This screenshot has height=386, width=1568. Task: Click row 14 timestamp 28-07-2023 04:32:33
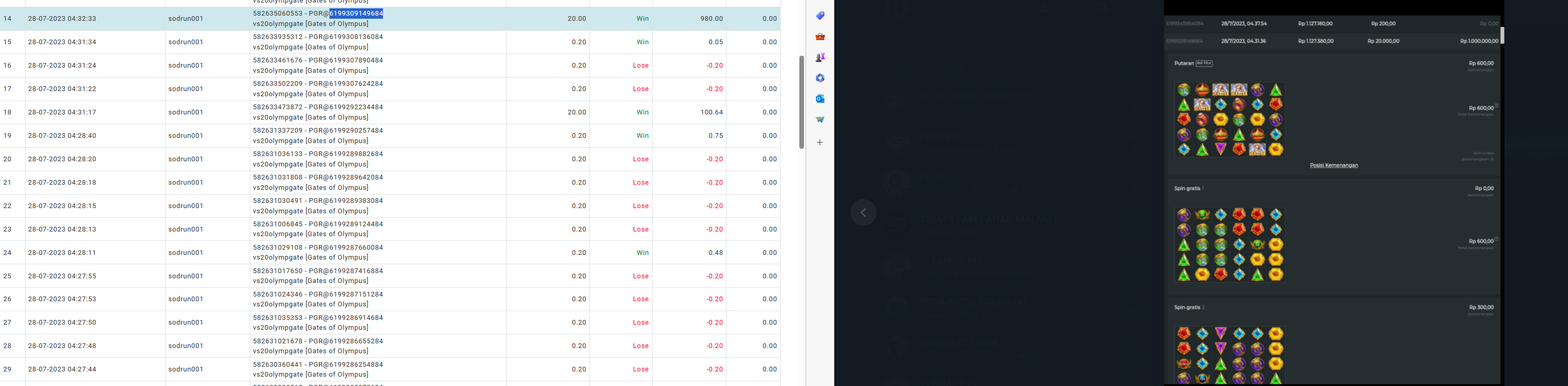pyautogui.click(x=62, y=19)
